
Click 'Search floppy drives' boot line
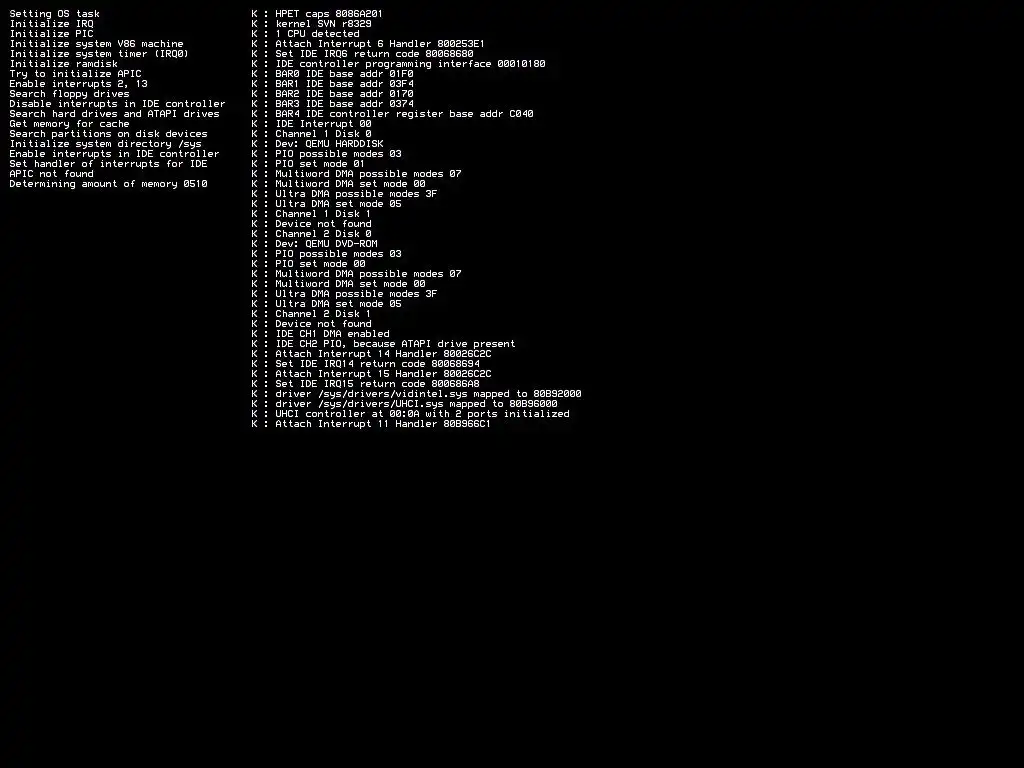pyautogui.click(x=69, y=94)
